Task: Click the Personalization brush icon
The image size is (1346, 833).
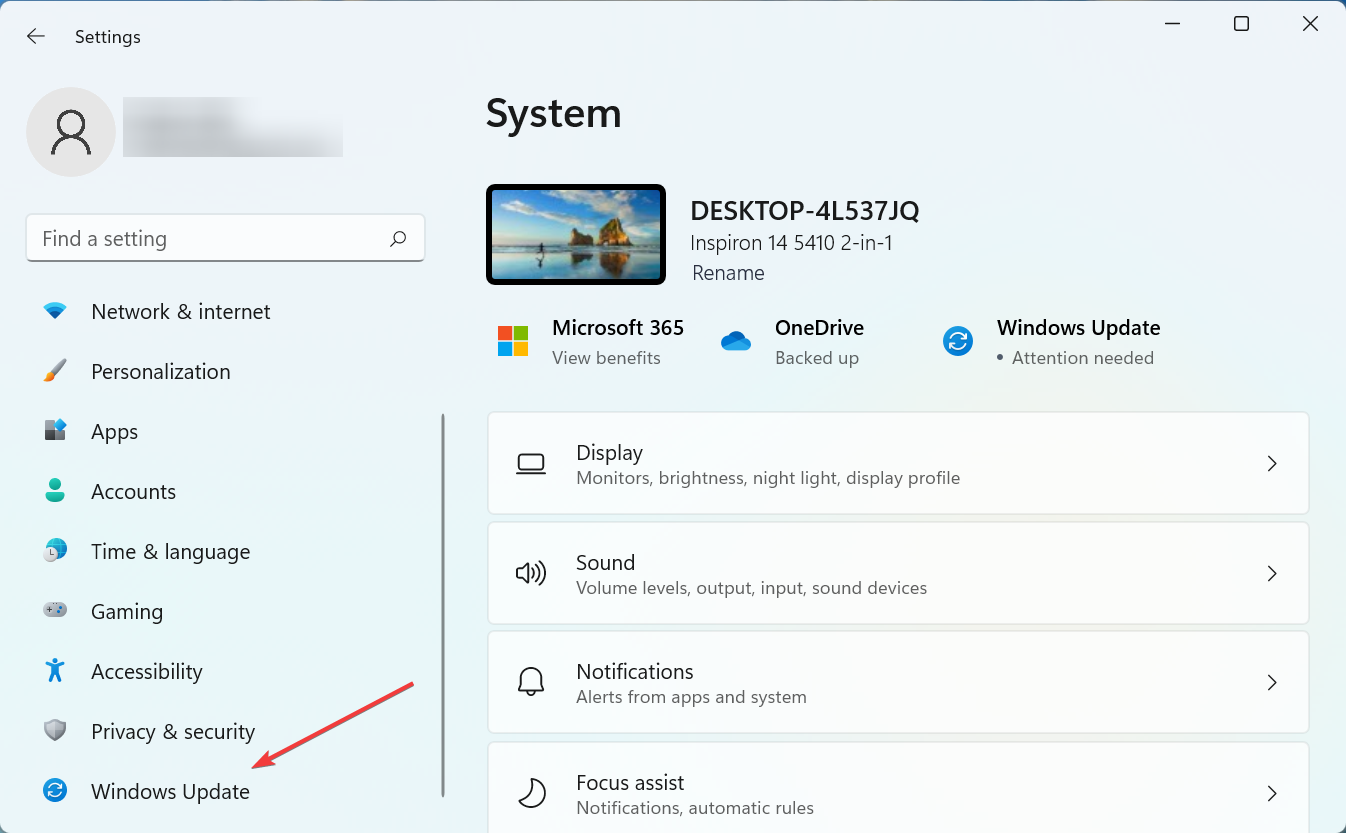Action: click(x=55, y=371)
